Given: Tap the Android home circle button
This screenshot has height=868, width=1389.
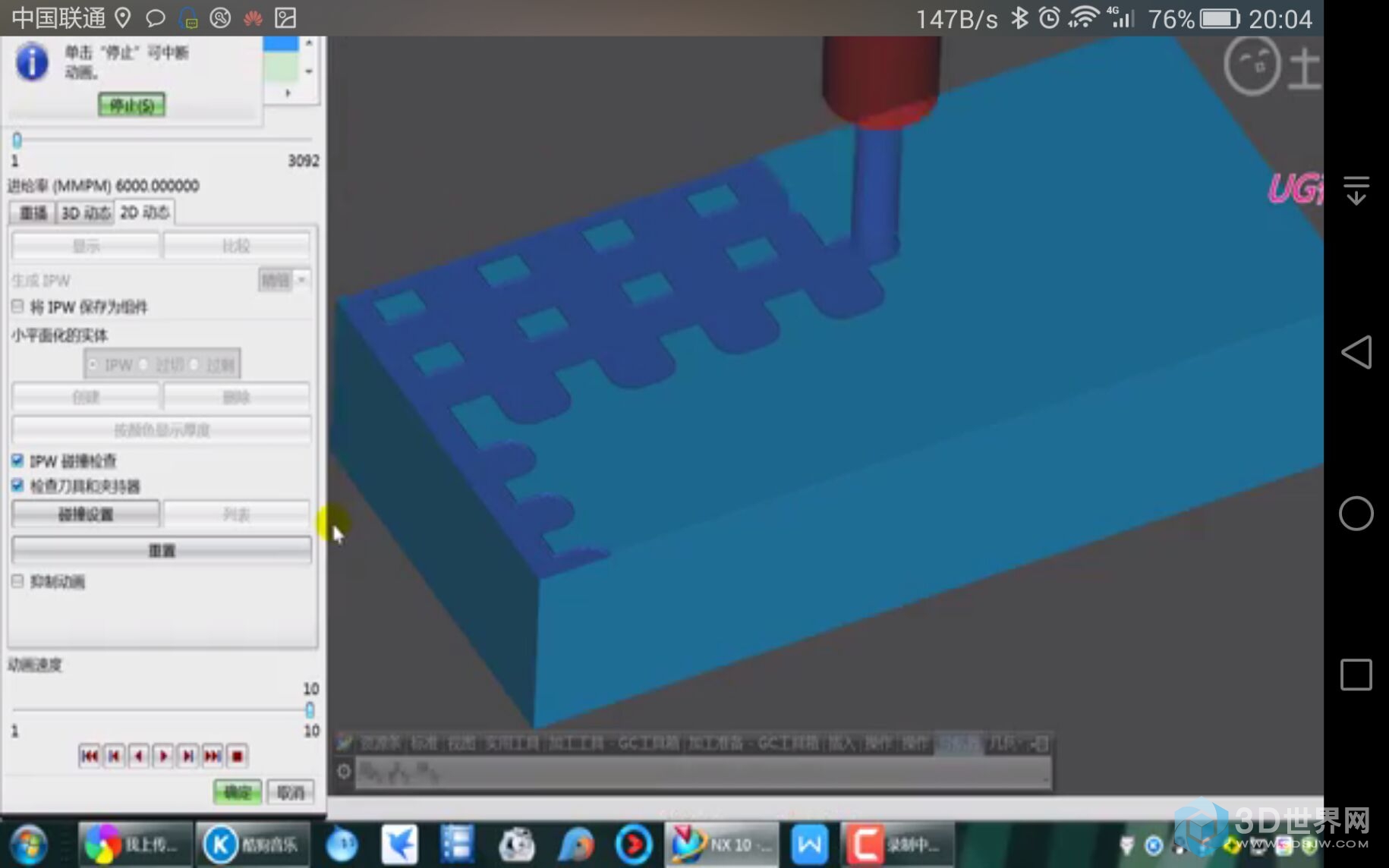Looking at the screenshot, I should point(1356,514).
